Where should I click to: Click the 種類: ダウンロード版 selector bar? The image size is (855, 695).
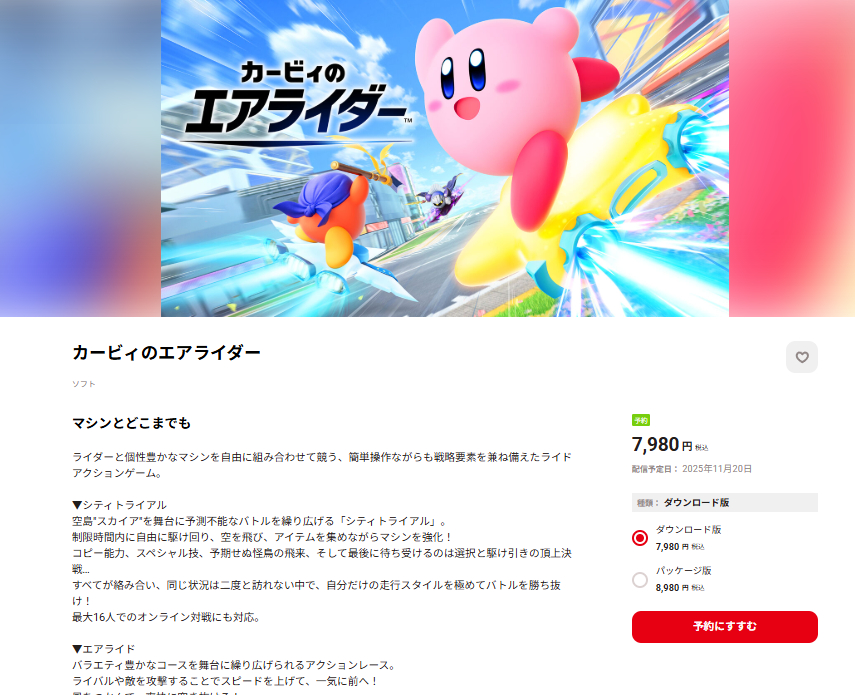(725, 503)
